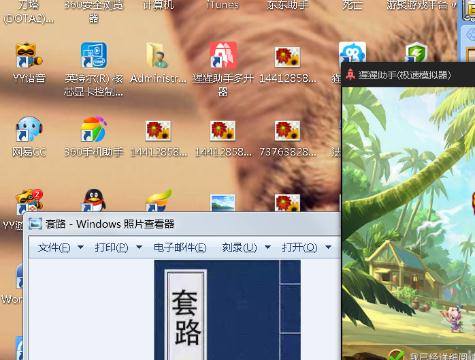Viewport: 475px width, 360px height.
Task: Toggle the green 我已经详细阅 checkbox in emulator
Action: pyautogui.click(x=397, y=355)
